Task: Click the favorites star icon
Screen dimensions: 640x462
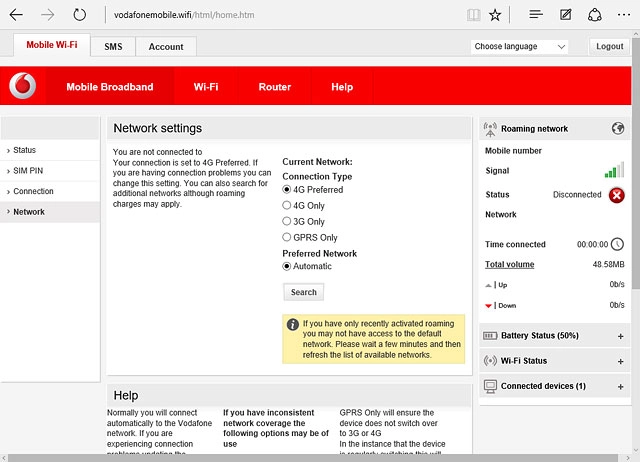Action: coord(496,16)
